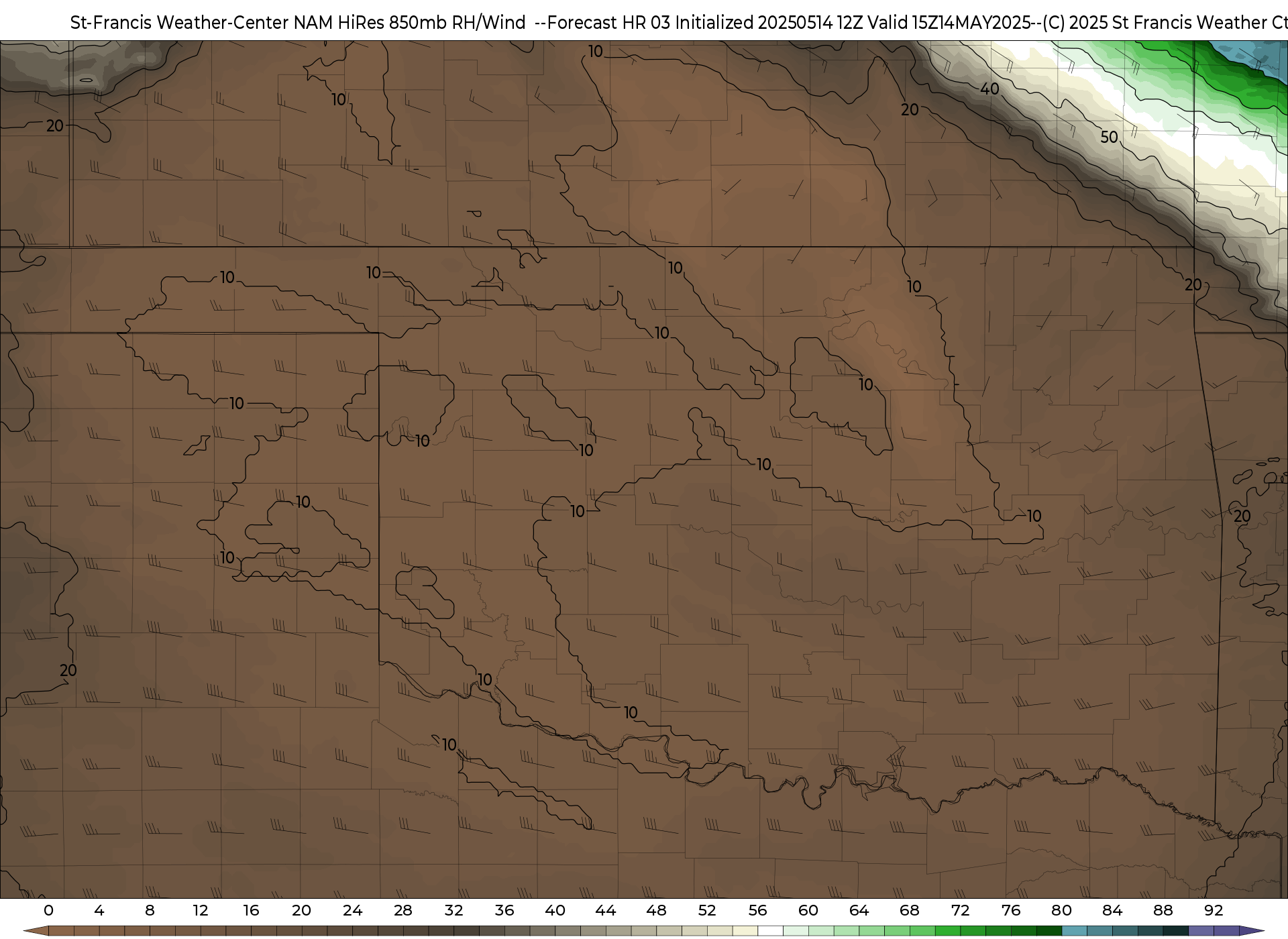Select the colorbar tick label "0"
1288x939 pixels.
(48, 910)
